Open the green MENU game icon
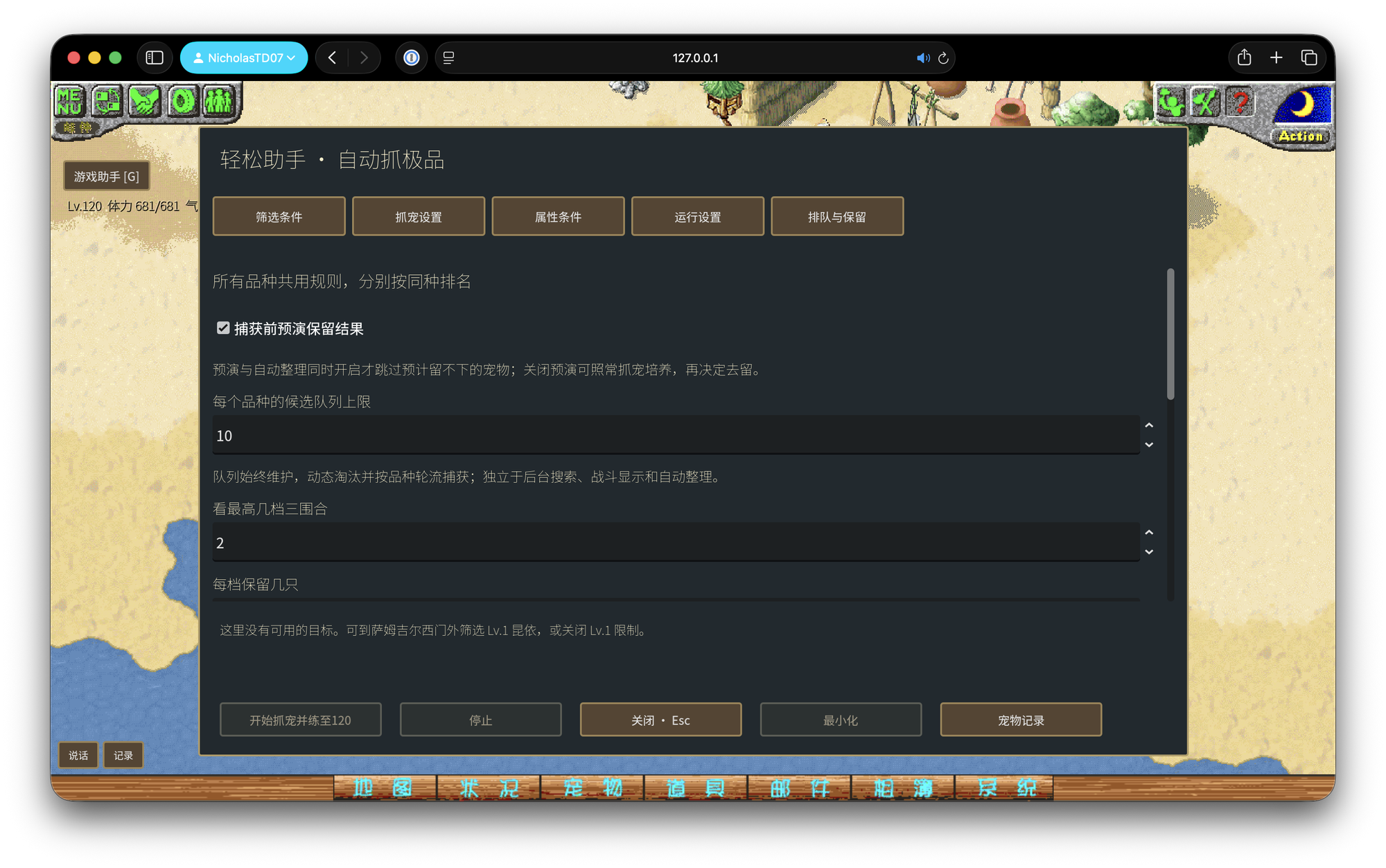 [x=69, y=101]
